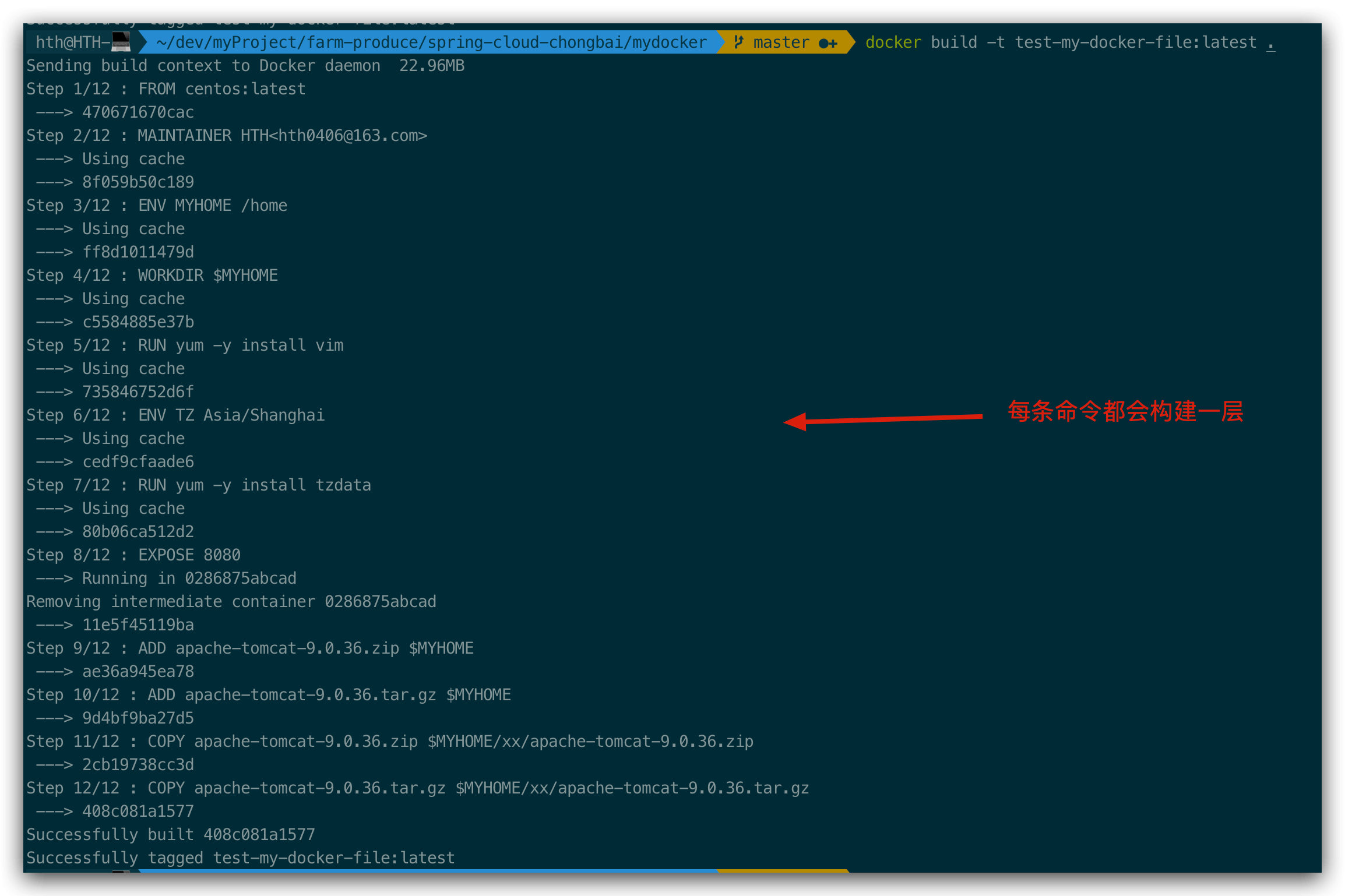The image size is (1345, 896).
Task: Click layer ID 735846752d6f
Action: coord(138,392)
